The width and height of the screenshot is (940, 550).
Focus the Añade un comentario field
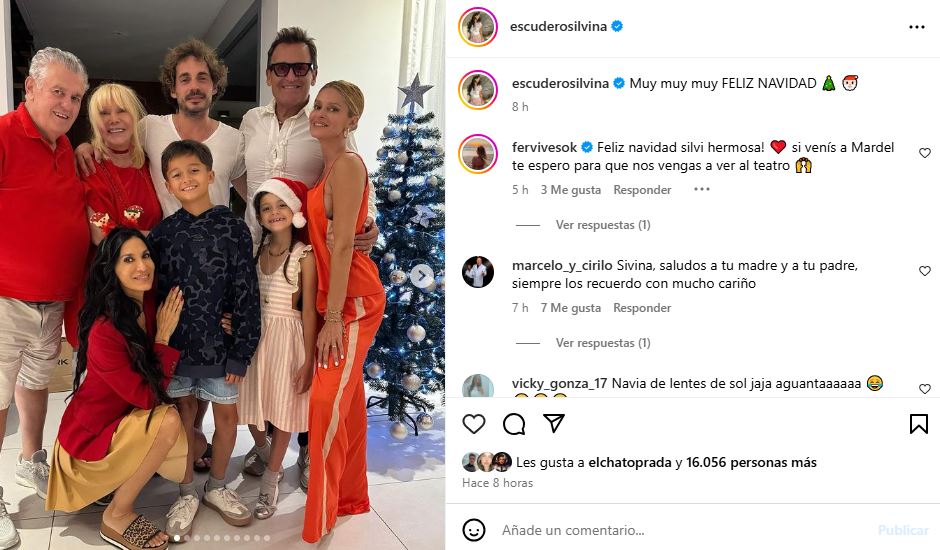click(683, 530)
